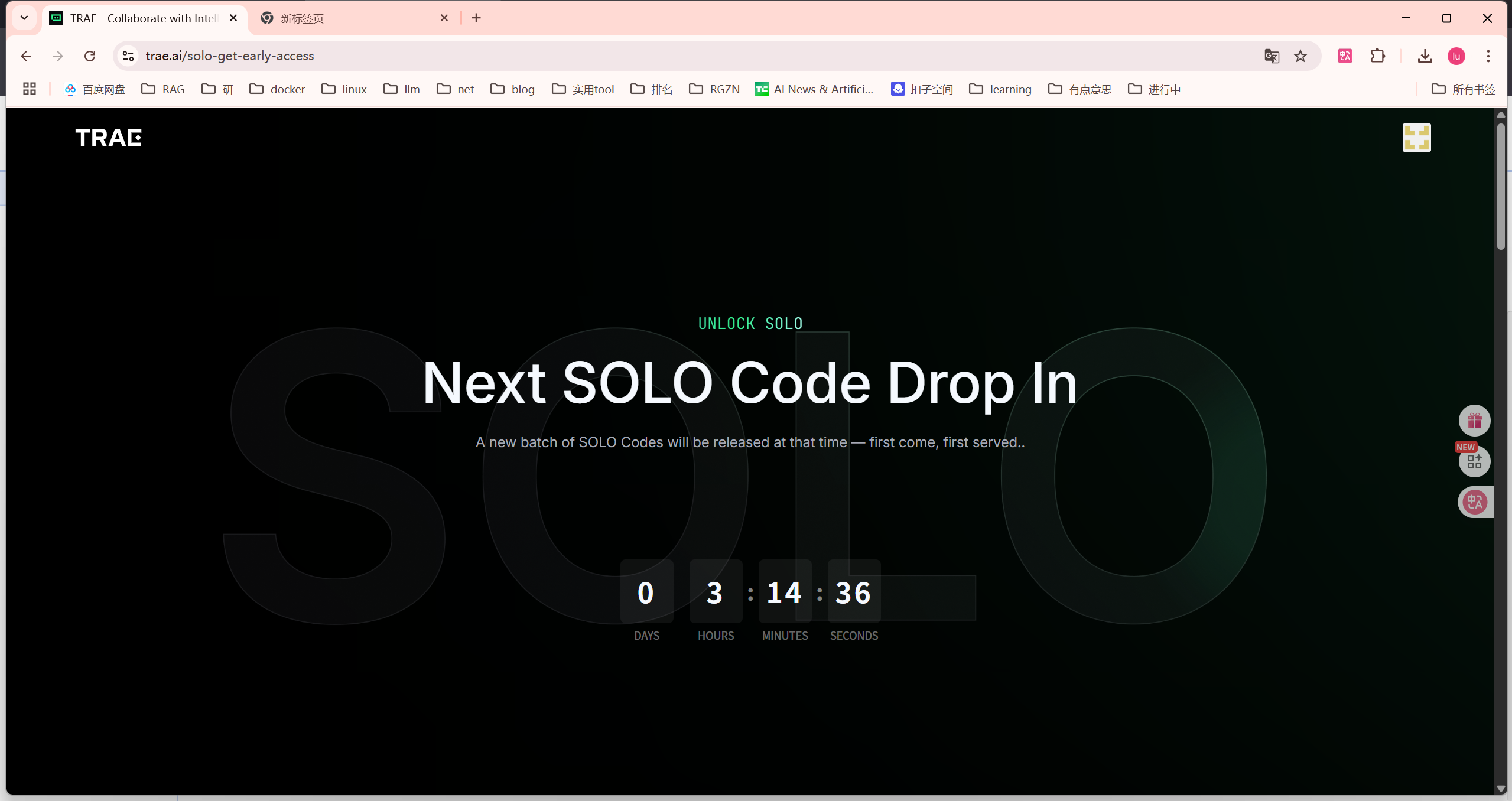This screenshot has width=1512, height=801.
Task: Open the apps grid in bookmarks bar
Action: click(30, 89)
